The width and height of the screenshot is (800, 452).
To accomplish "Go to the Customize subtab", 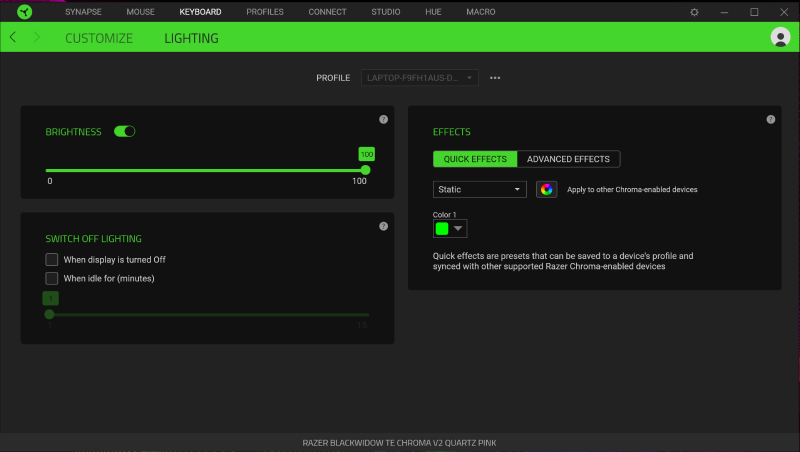I will pos(99,38).
